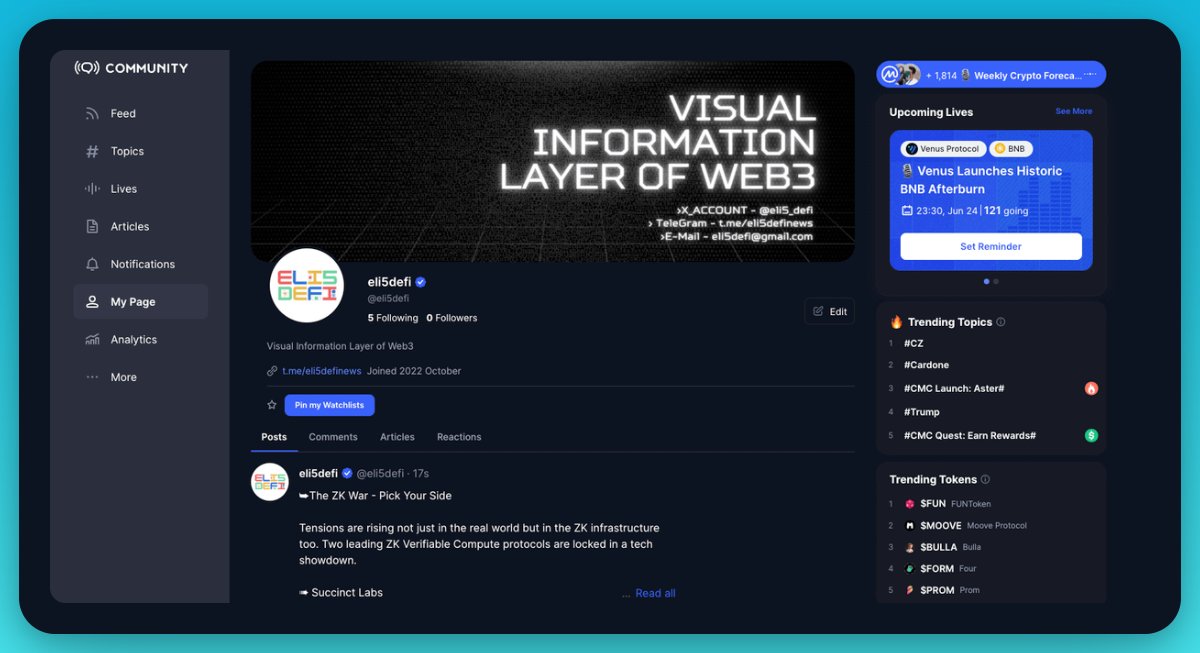
Task: Open trending topic #Cardone
Action: tap(926, 365)
